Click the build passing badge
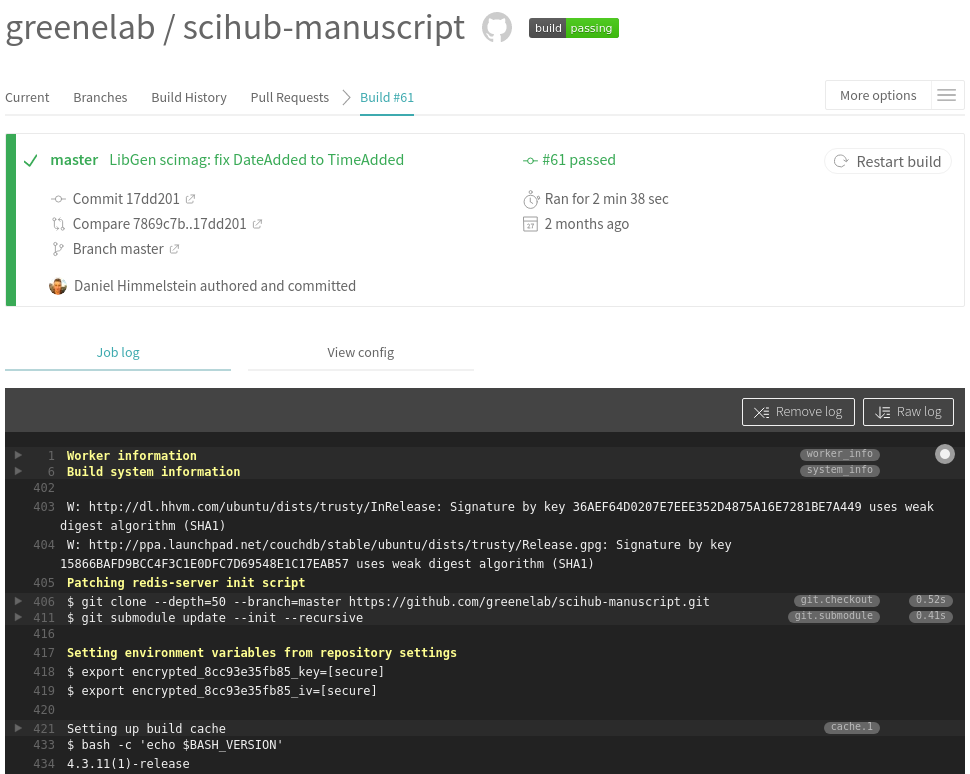 click(x=573, y=28)
